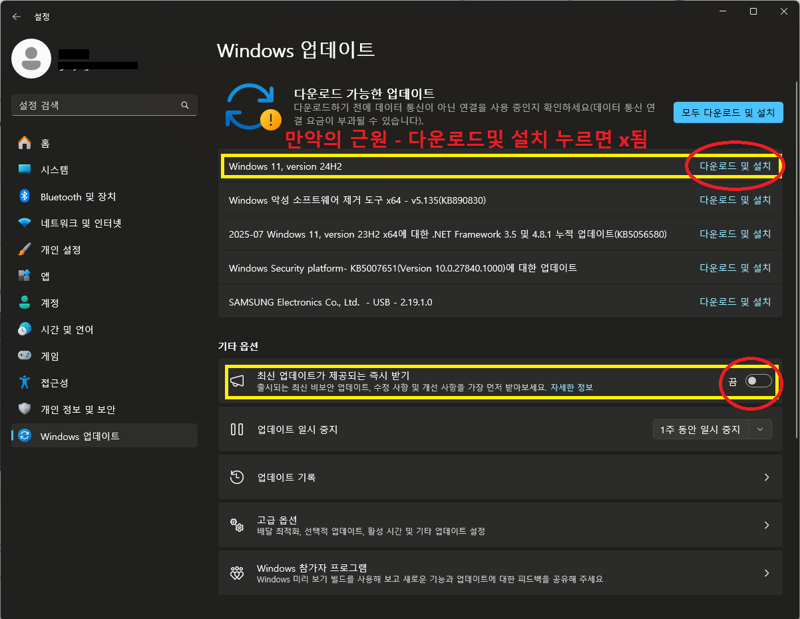Click the 설정 검색 search field
The width and height of the screenshot is (800, 619).
[104, 105]
